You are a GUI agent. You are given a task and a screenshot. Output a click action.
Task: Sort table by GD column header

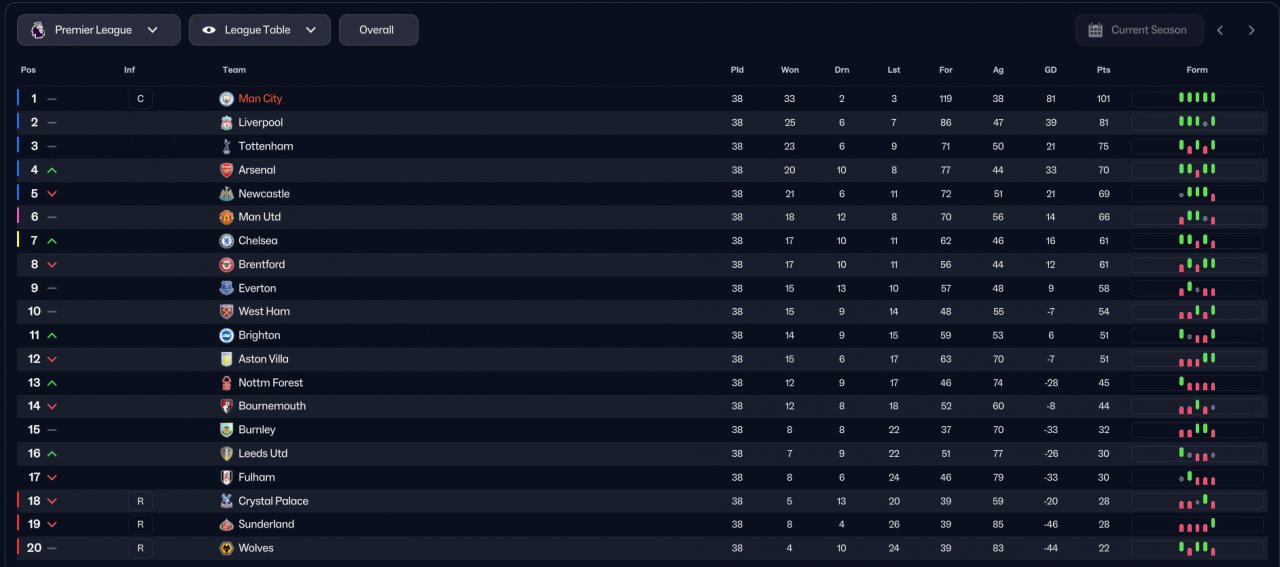tap(1050, 70)
